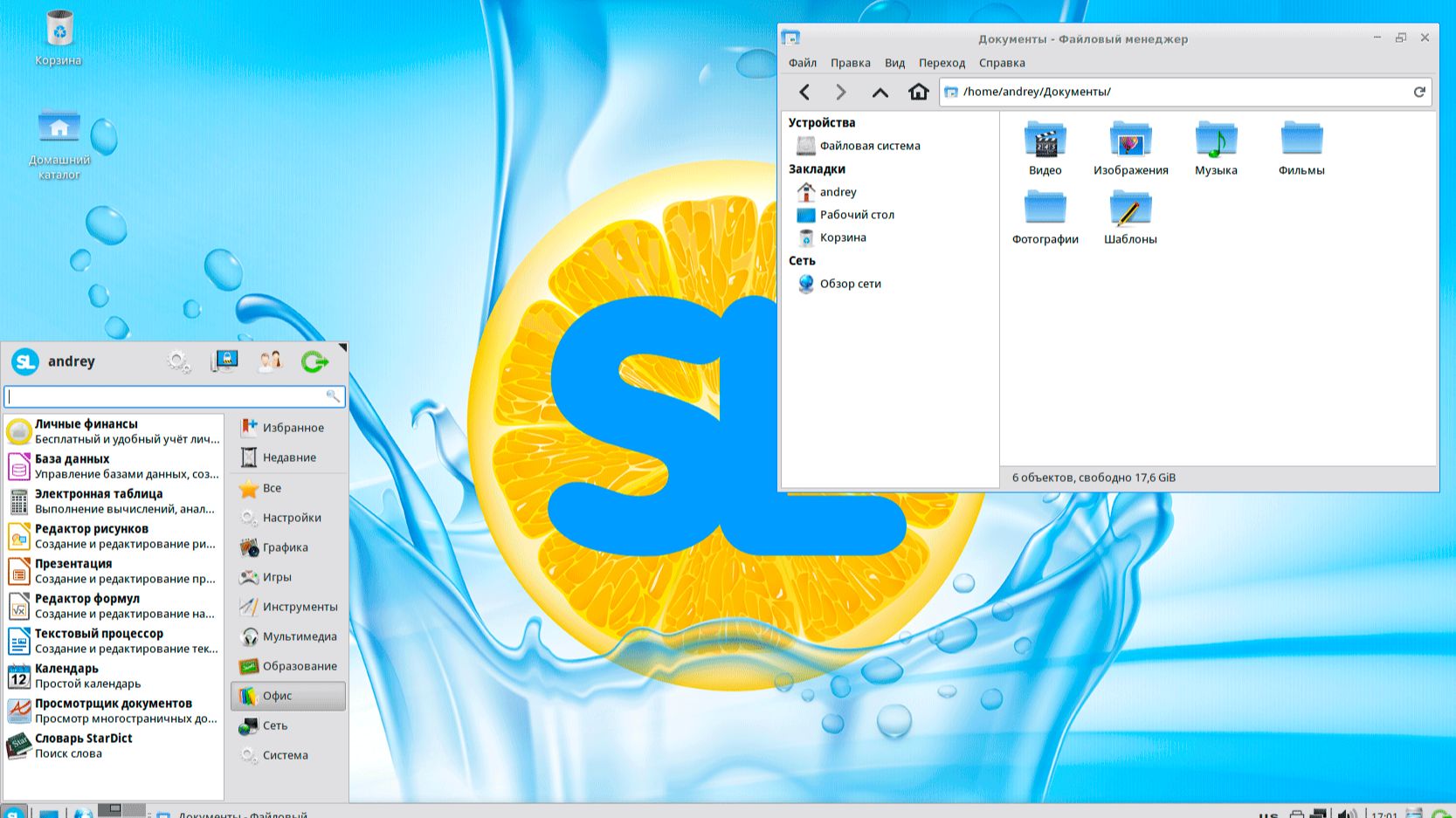Click the search field in application menu
The width and height of the screenshot is (1456, 818).
coord(175,396)
